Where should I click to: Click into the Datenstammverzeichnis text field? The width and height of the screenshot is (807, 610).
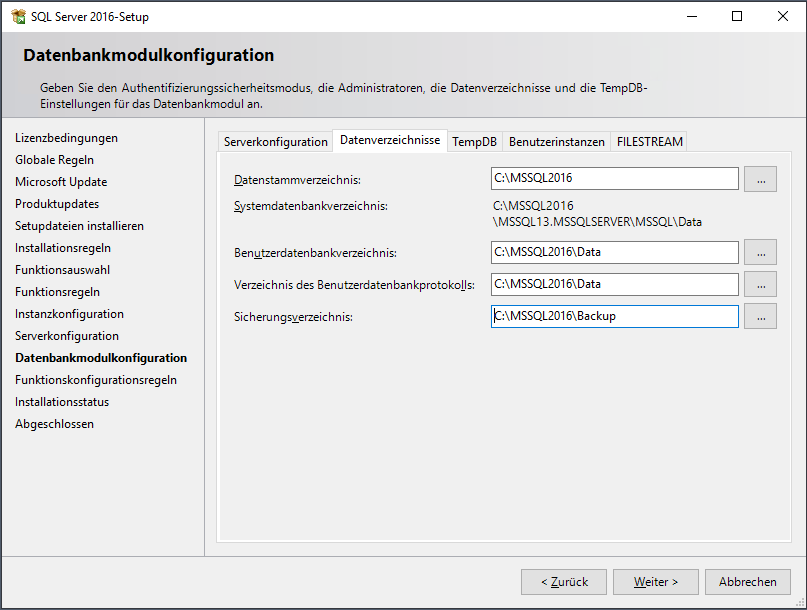(x=614, y=179)
